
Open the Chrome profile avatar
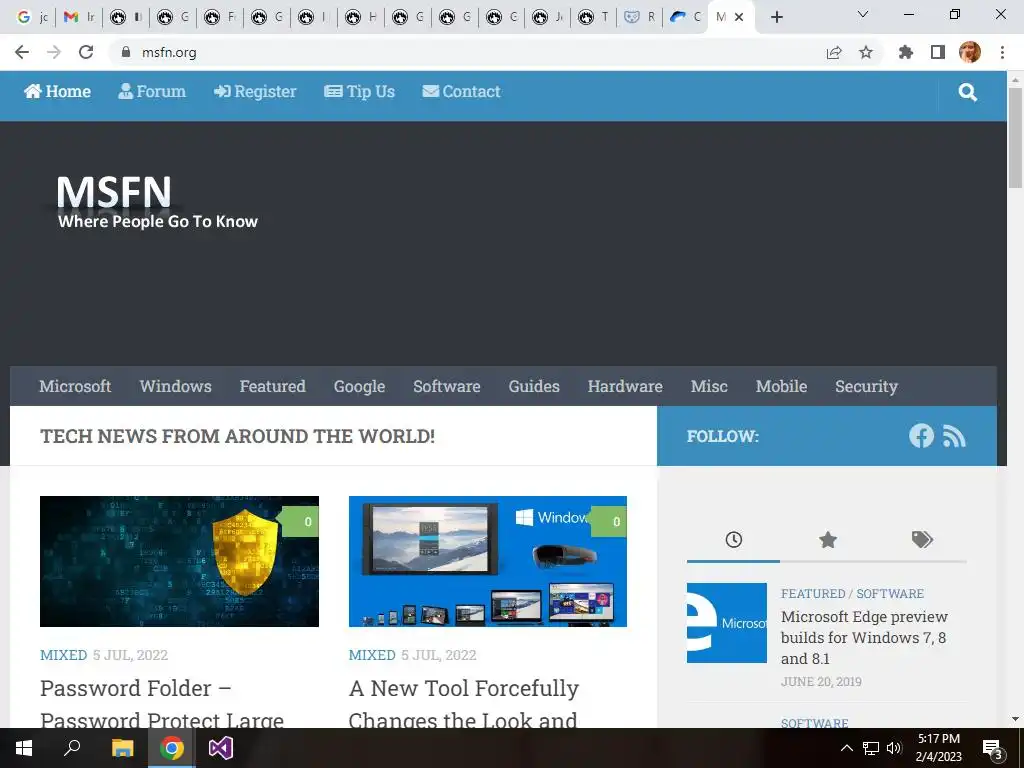(970, 52)
